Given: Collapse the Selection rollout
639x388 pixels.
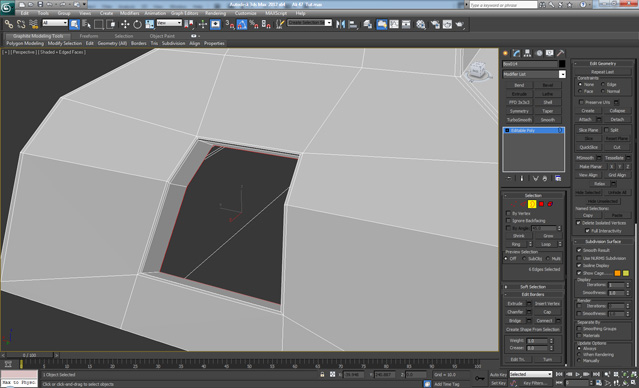Looking at the screenshot, I should point(533,196).
